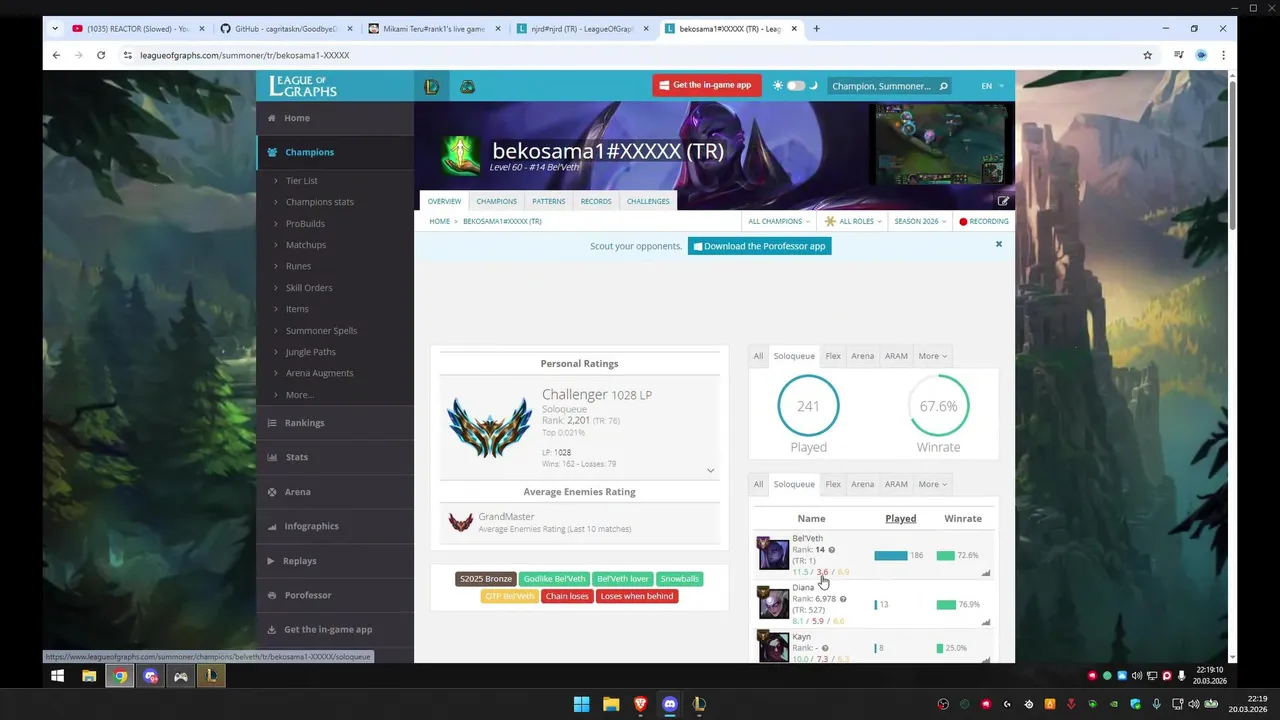
Task: Click the help icon beside Bel'Veth rank 14
Action: point(831,550)
